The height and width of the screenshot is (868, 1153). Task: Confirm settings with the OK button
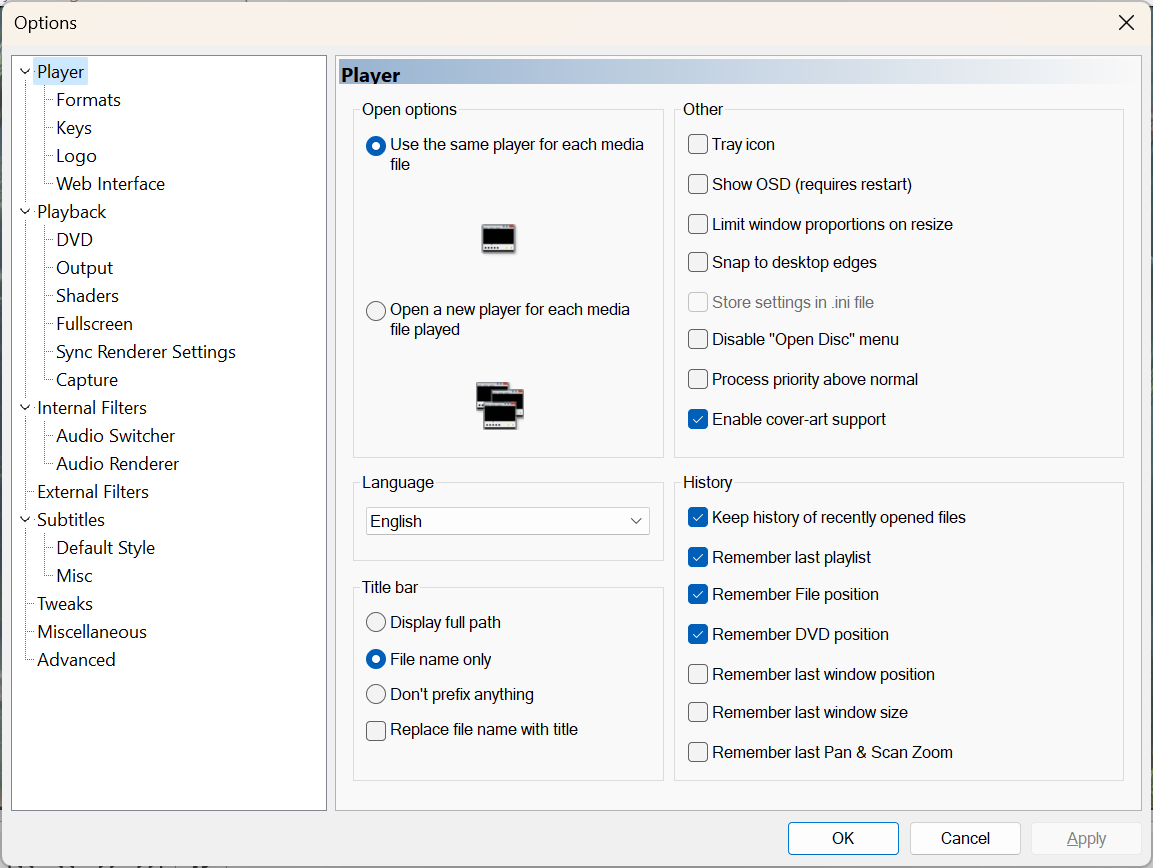click(x=842, y=838)
